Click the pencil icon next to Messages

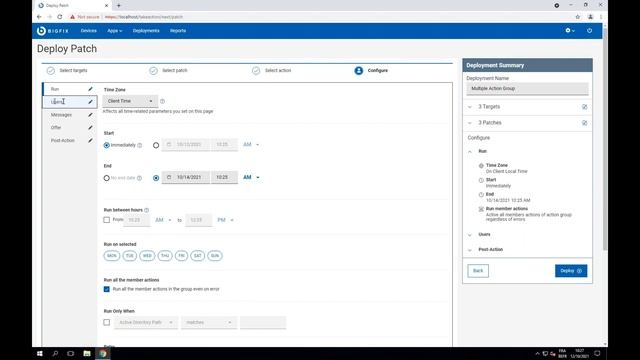90,115
